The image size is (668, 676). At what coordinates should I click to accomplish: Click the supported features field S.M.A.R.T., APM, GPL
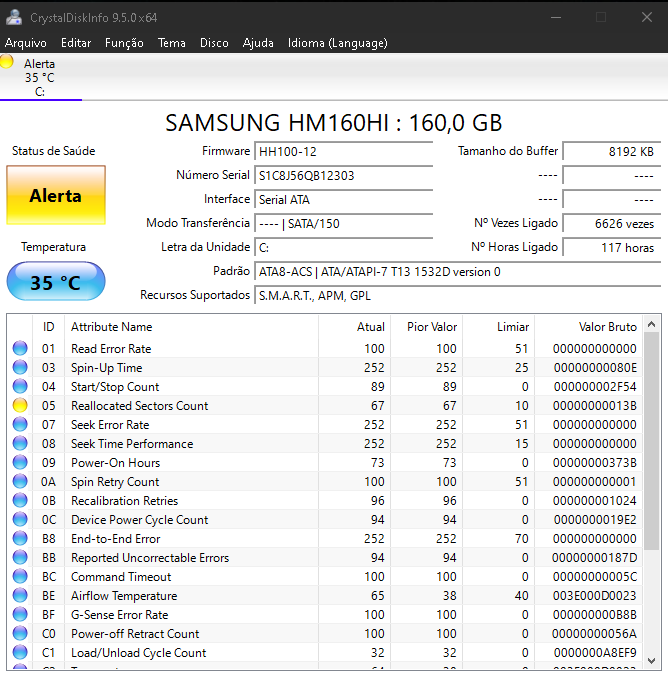tap(457, 296)
